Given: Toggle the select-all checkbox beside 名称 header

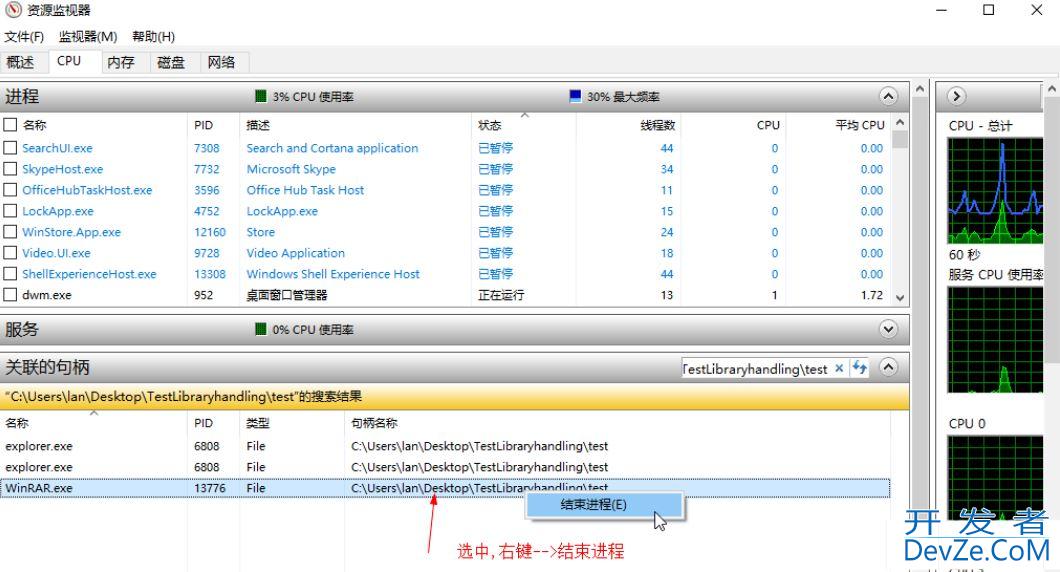Looking at the screenshot, I should click(10, 125).
